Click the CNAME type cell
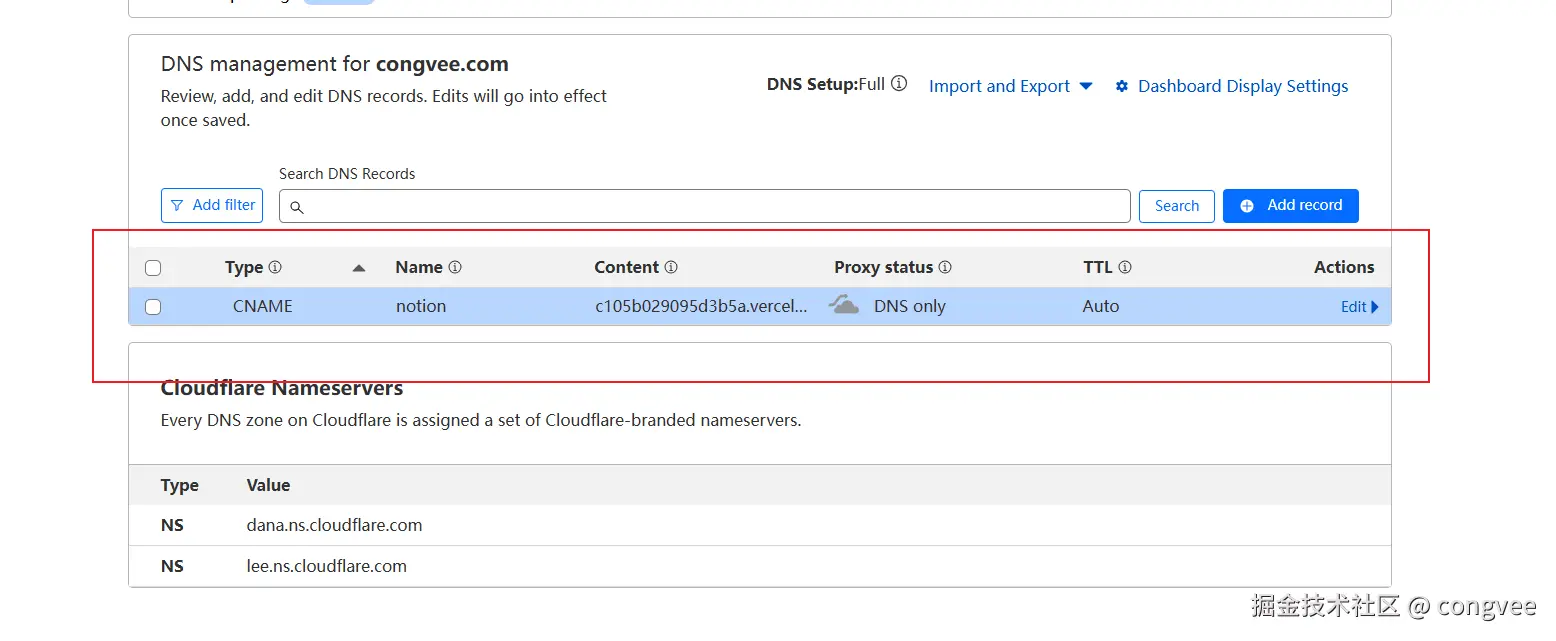The height and width of the screenshot is (641, 1556). [x=263, y=306]
